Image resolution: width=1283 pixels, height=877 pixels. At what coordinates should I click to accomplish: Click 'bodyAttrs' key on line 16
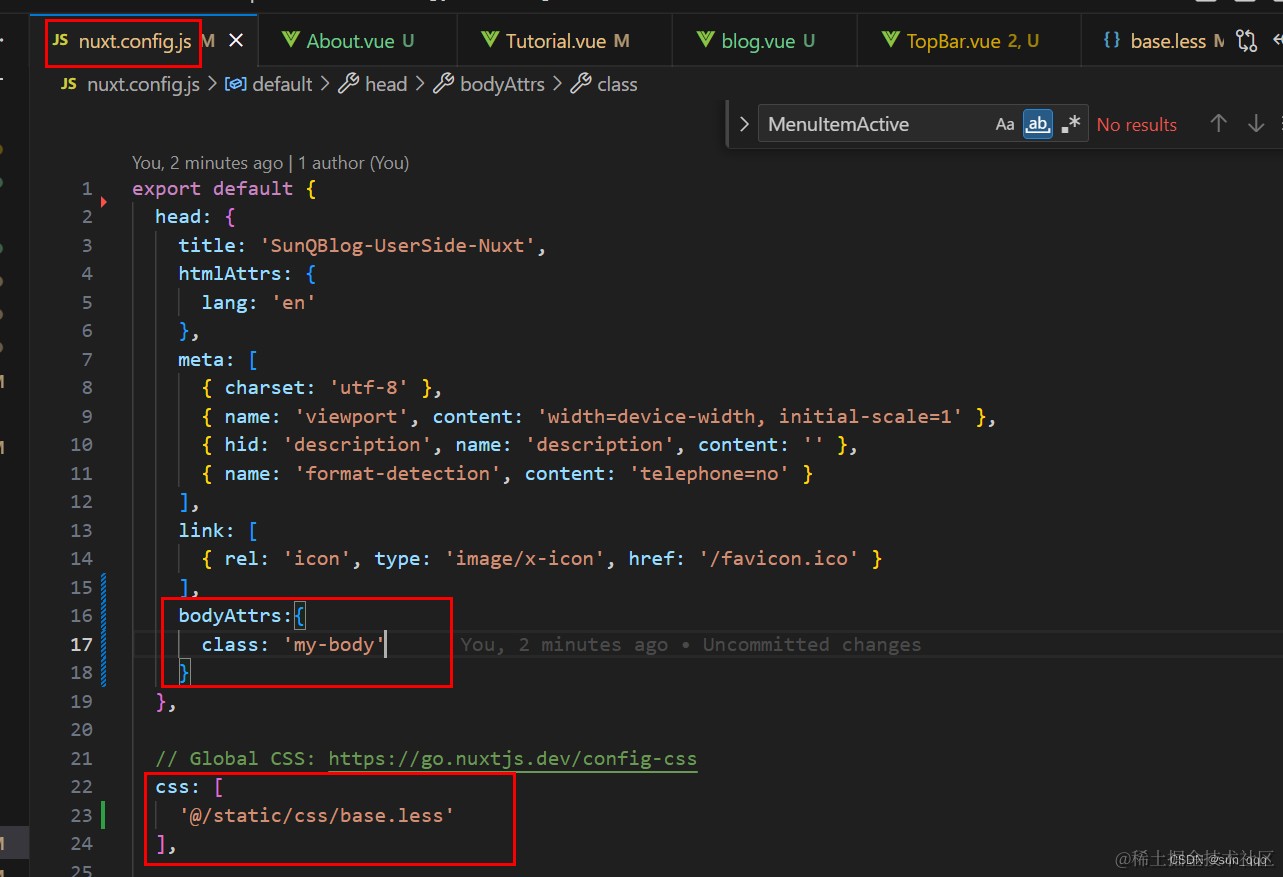[230, 615]
